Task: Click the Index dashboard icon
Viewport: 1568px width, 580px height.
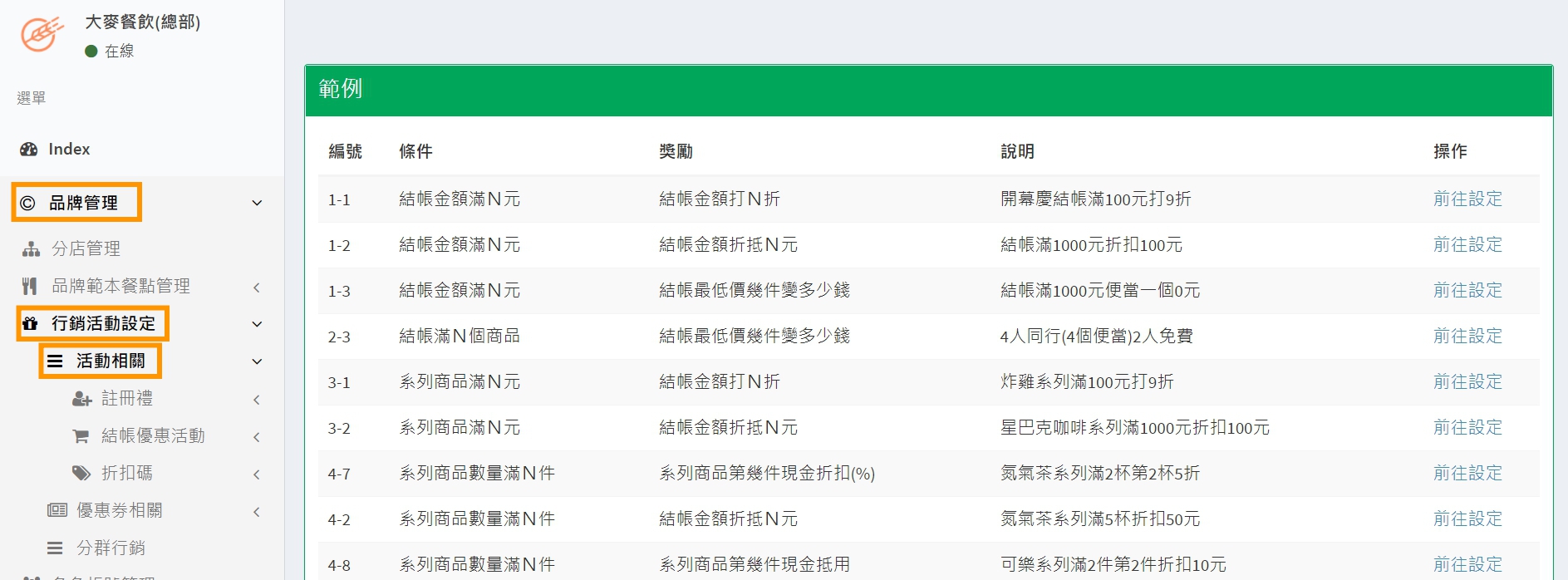Action: [29, 150]
